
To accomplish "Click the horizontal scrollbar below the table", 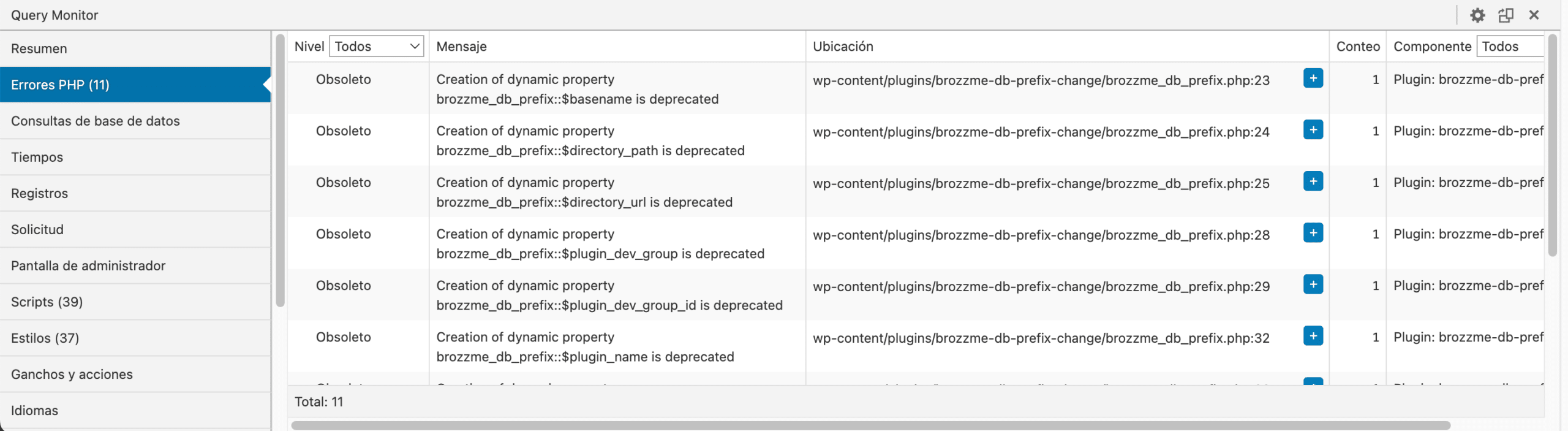I will tap(870, 425).
